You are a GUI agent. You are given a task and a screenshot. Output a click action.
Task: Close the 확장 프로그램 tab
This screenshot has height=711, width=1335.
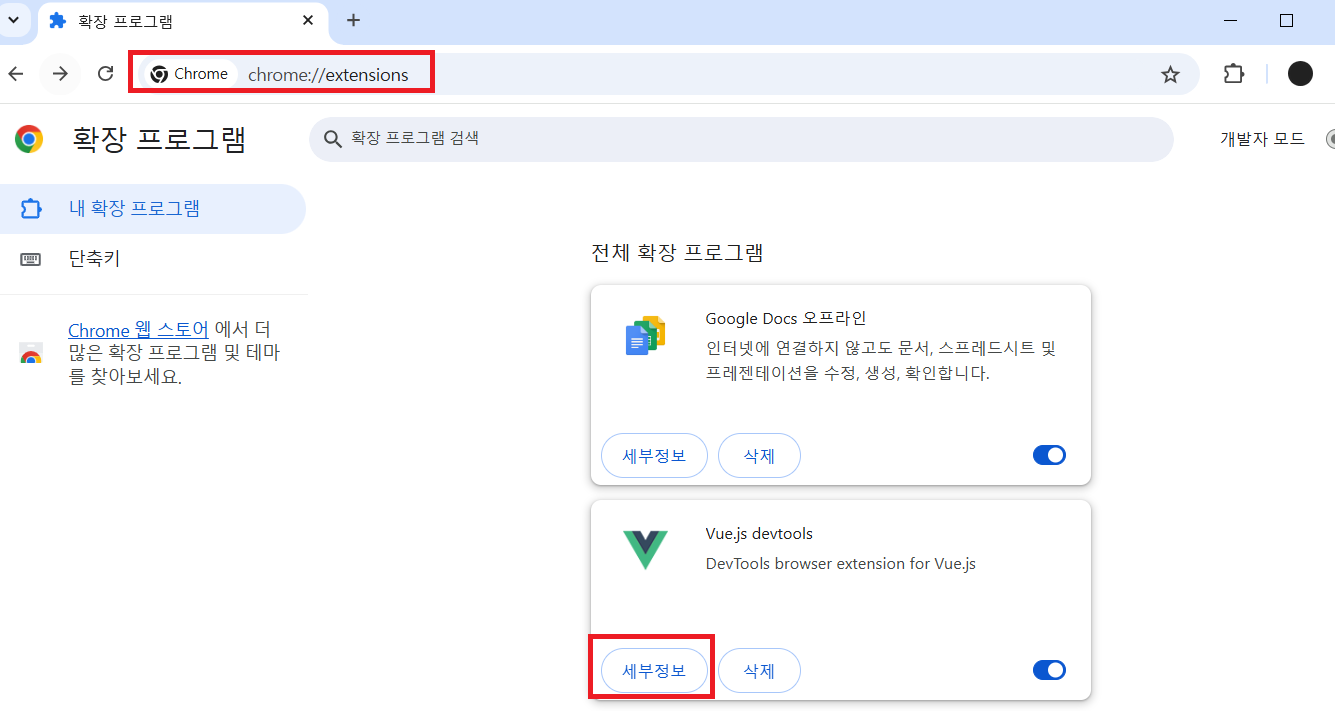tap(306, 21)
